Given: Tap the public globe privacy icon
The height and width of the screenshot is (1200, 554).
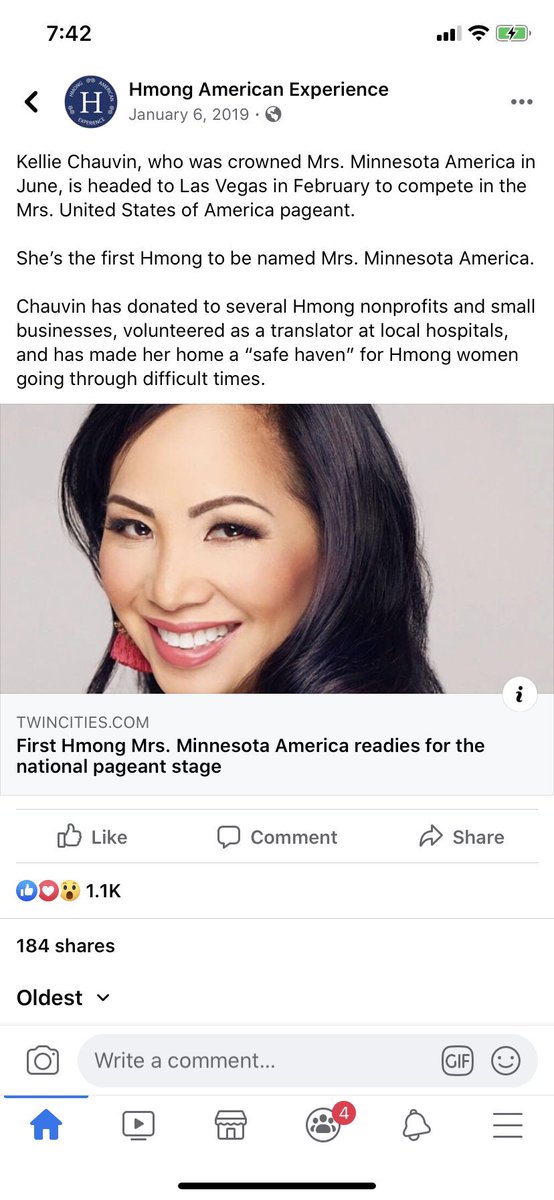Looking at the screenshot, I should point(273,114).
